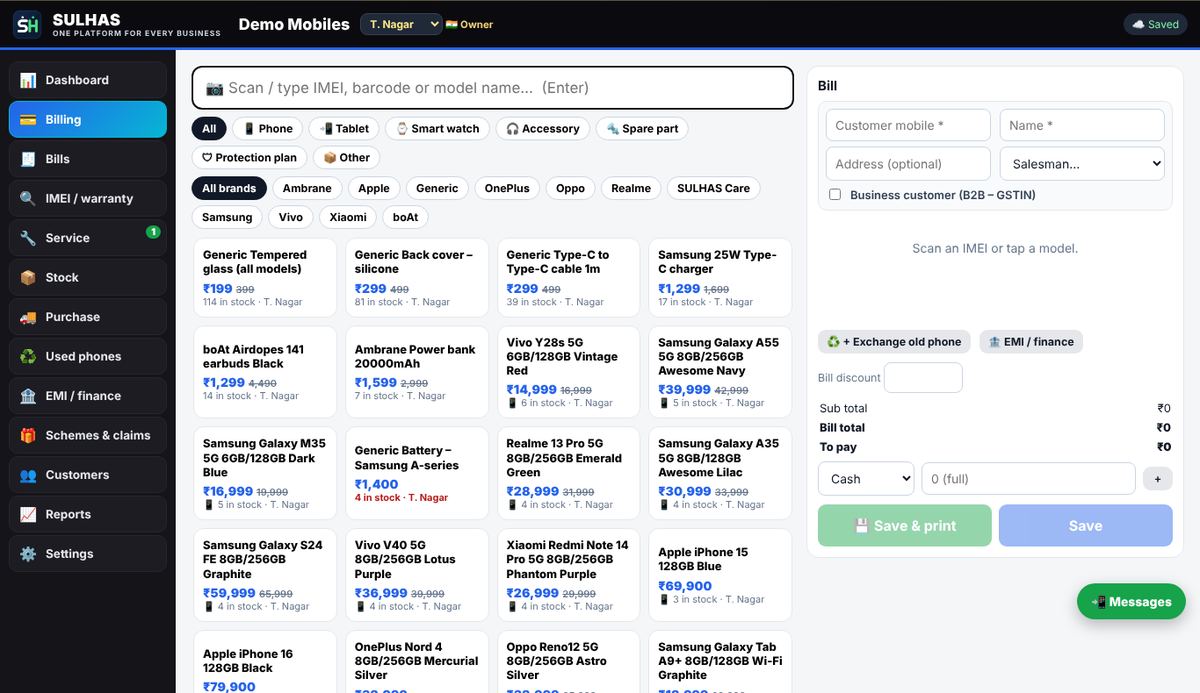Show only boAt brand products

[x=406, y=217]
